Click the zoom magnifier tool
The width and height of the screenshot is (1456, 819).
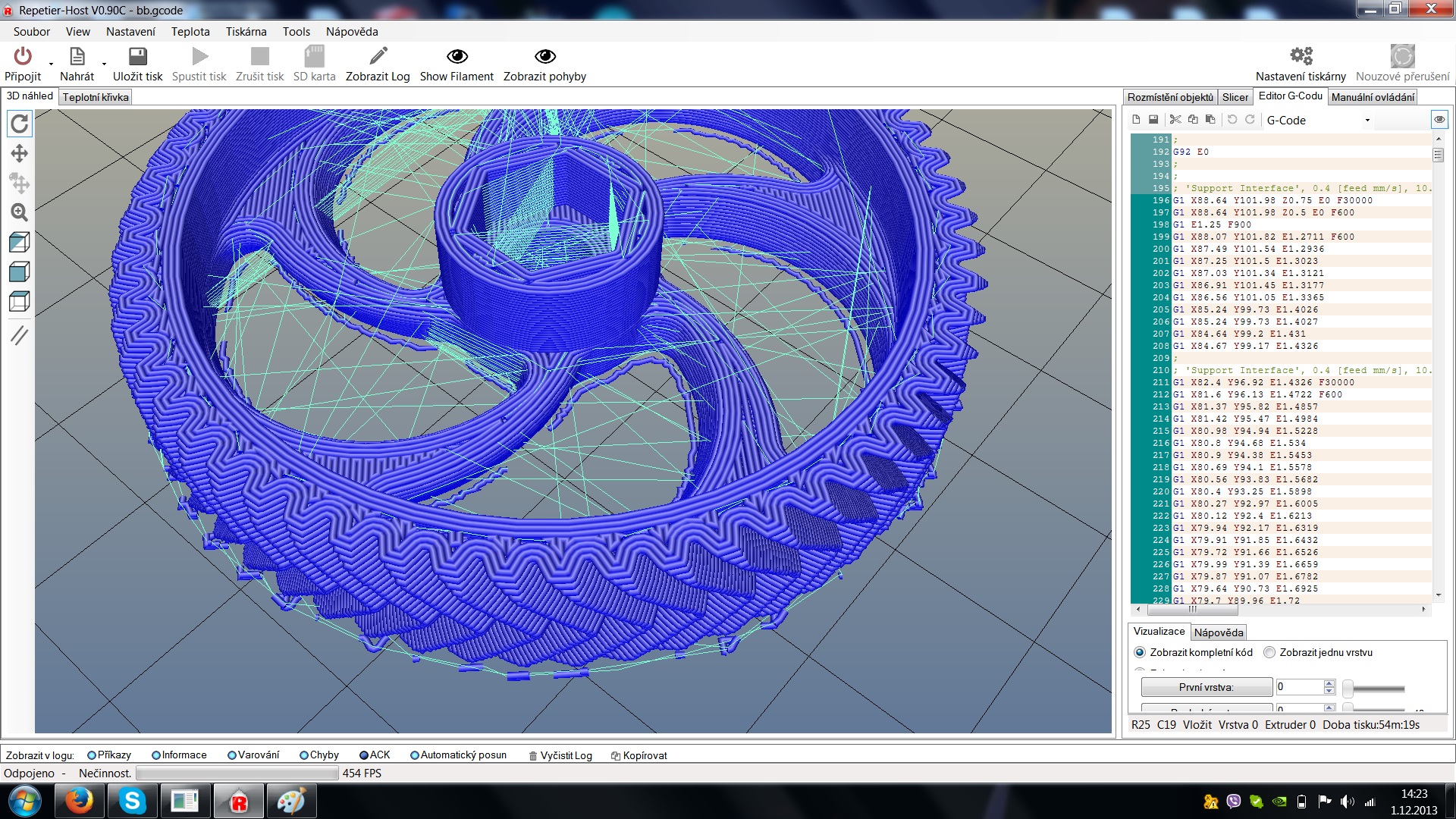(20, 212)
